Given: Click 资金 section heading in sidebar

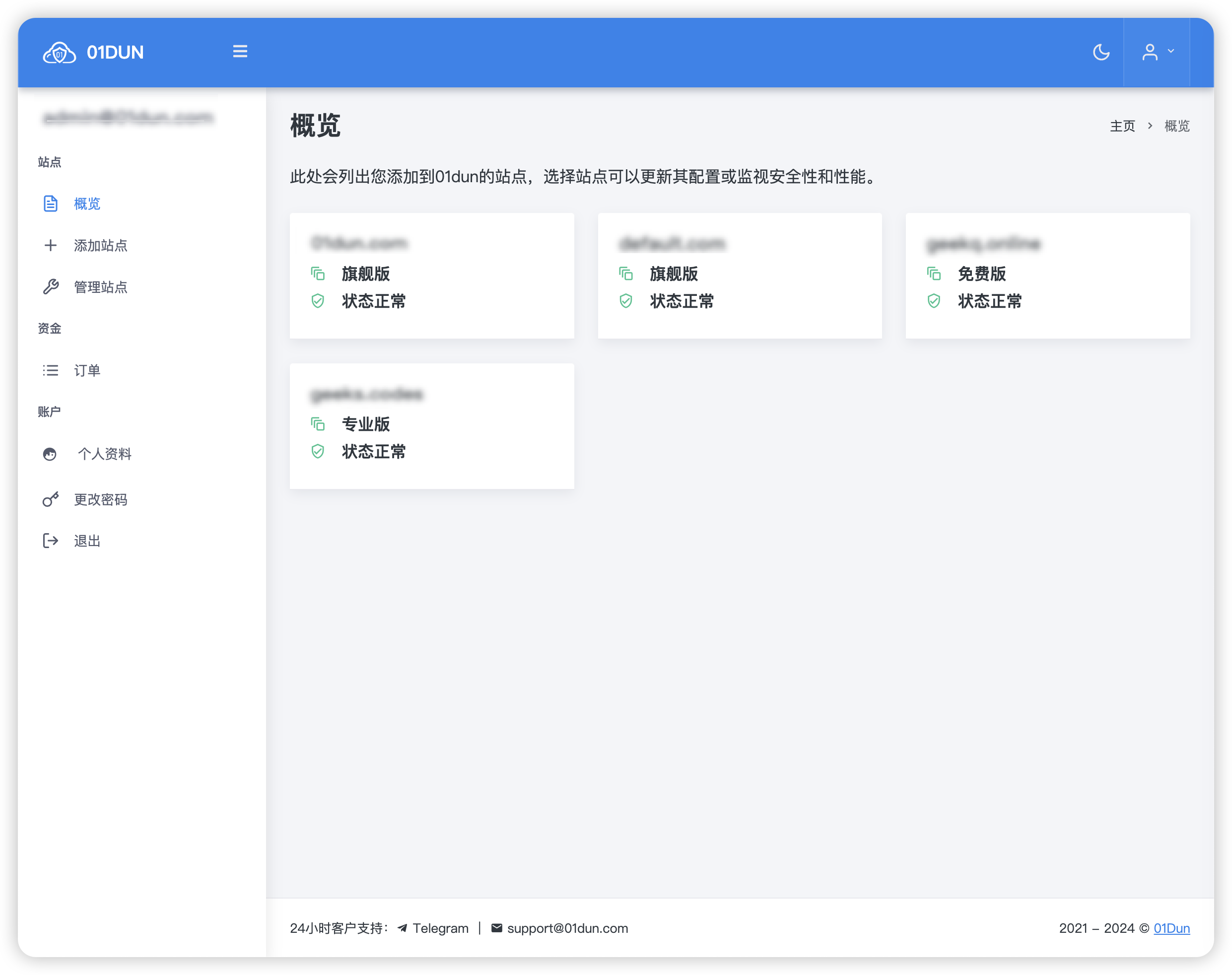Looking at the screenshot, I should 50,328.
